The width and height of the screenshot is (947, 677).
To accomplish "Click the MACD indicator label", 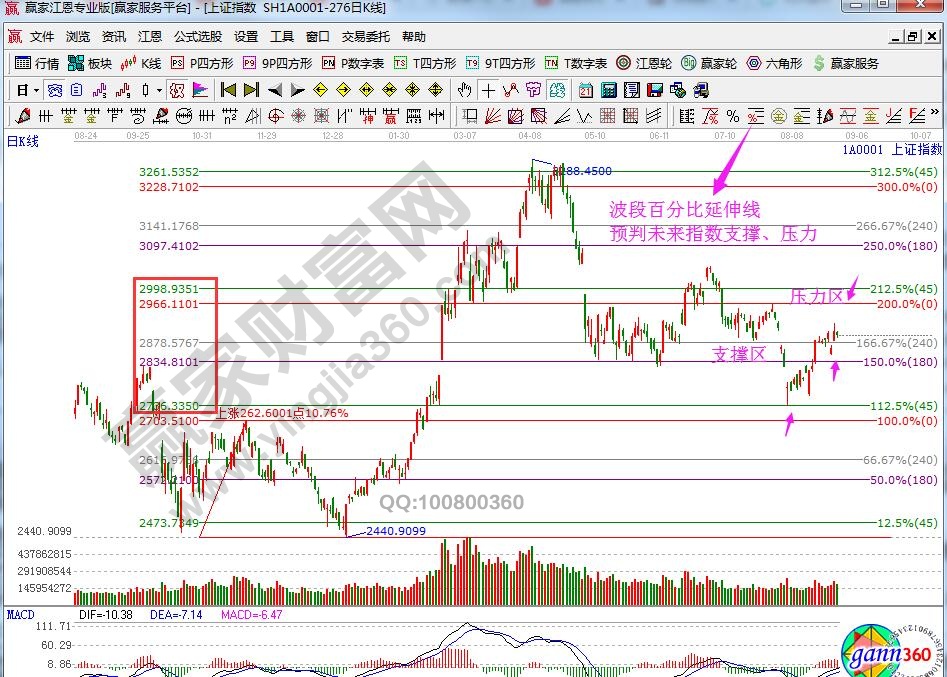I will (x=20, y=613).
